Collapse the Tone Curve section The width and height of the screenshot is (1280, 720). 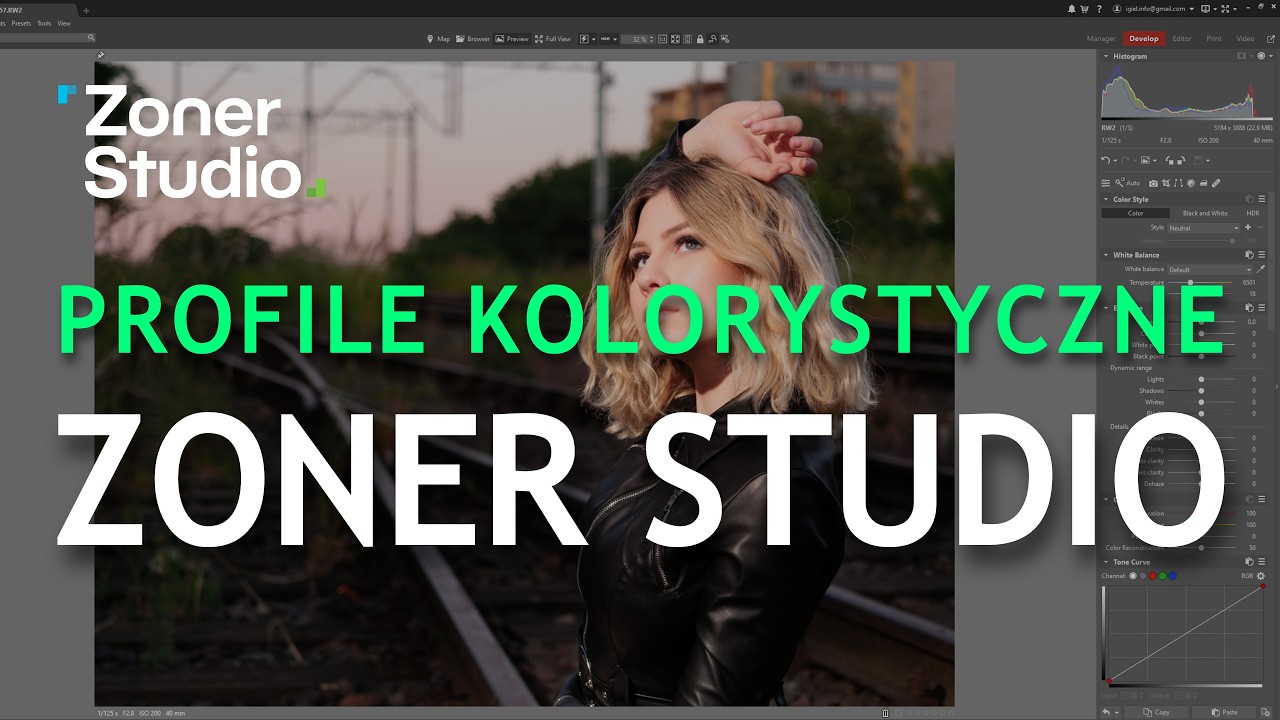pyautogui.click(x=1106, y=562)
